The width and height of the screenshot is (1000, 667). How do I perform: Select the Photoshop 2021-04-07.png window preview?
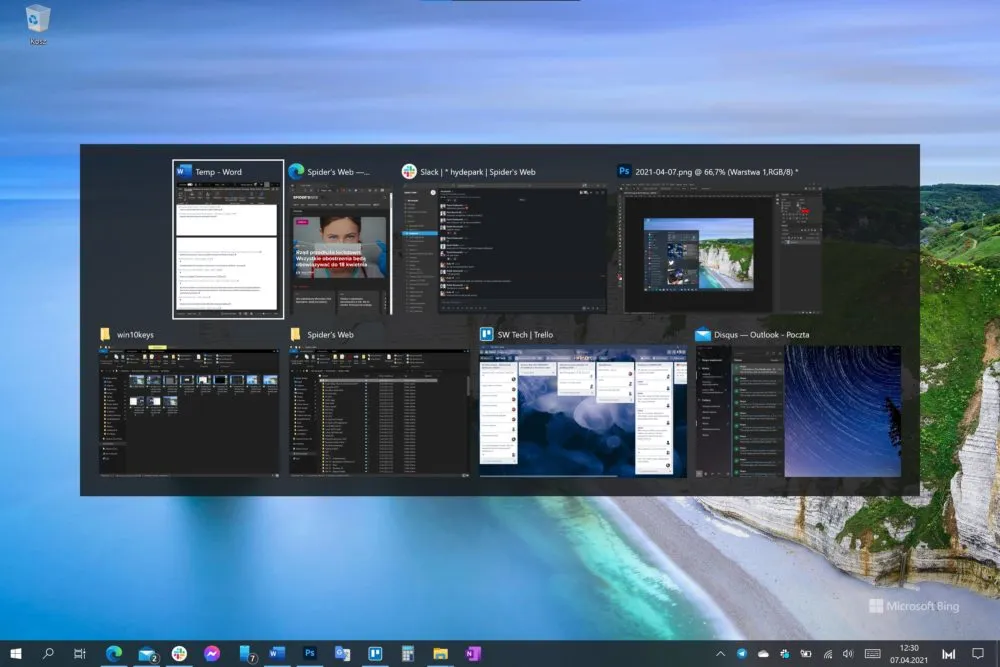720,239
